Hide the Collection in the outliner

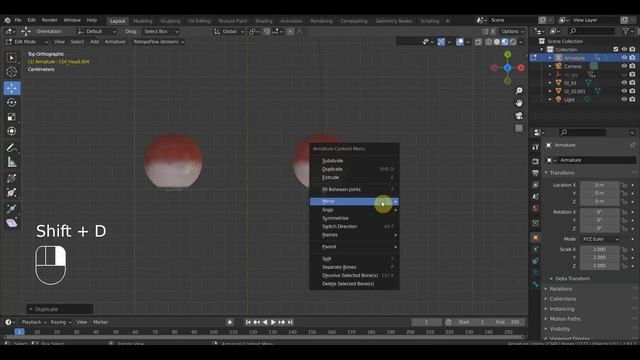[x=624, y=49]
